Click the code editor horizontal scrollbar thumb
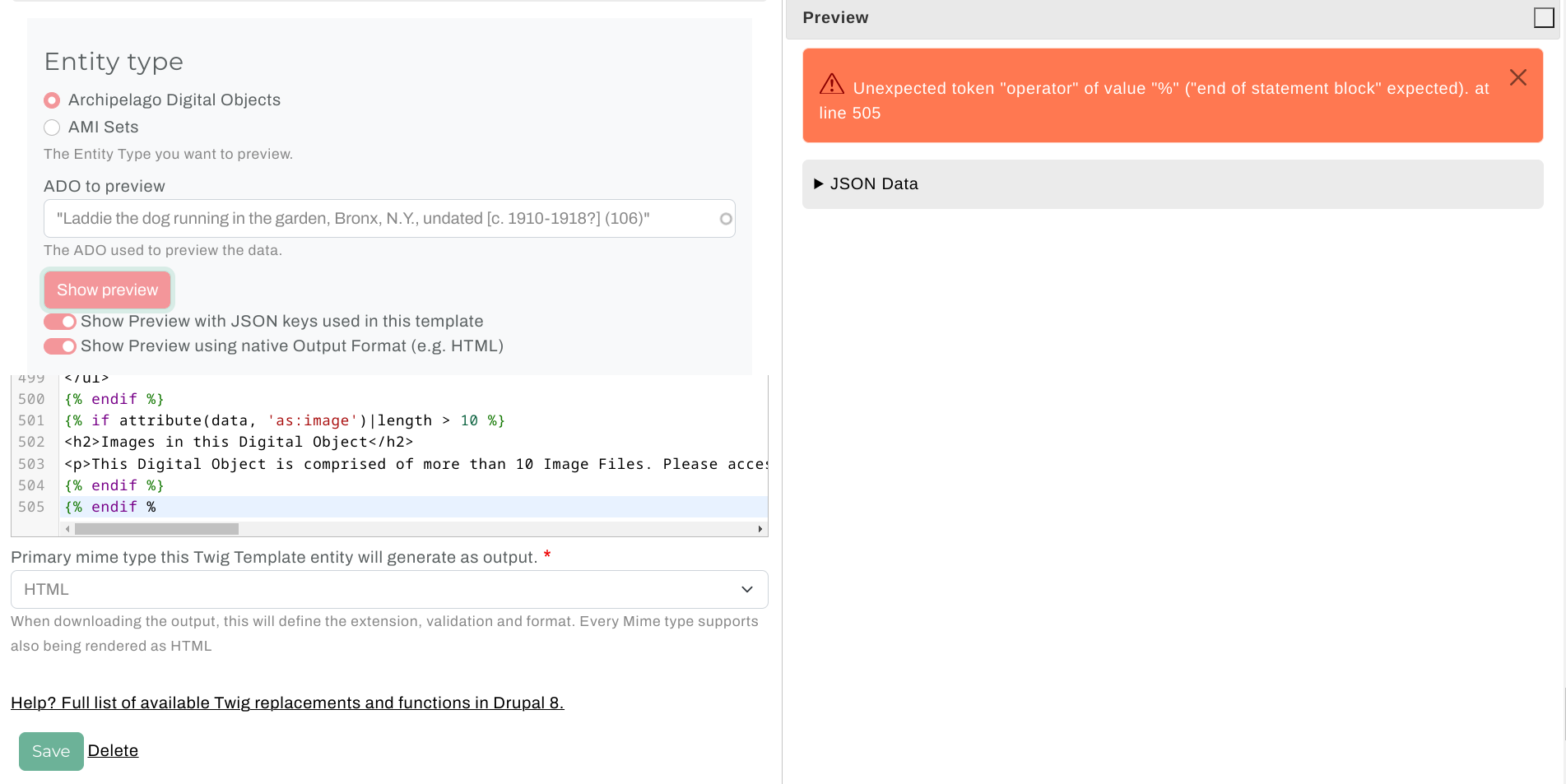This screenshot has height=784, width=1566. 156,529
